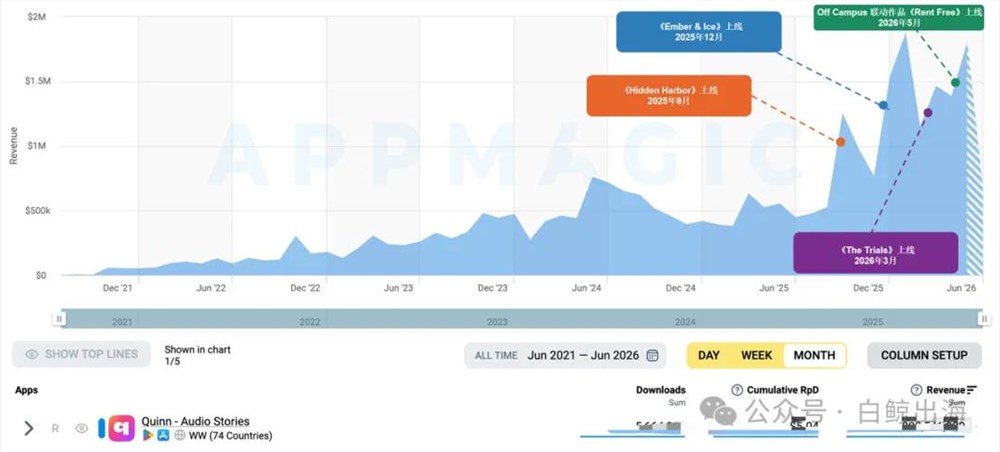Open the calendar icon in date range
Viewport: 1000px width, 452px height.
652,356
